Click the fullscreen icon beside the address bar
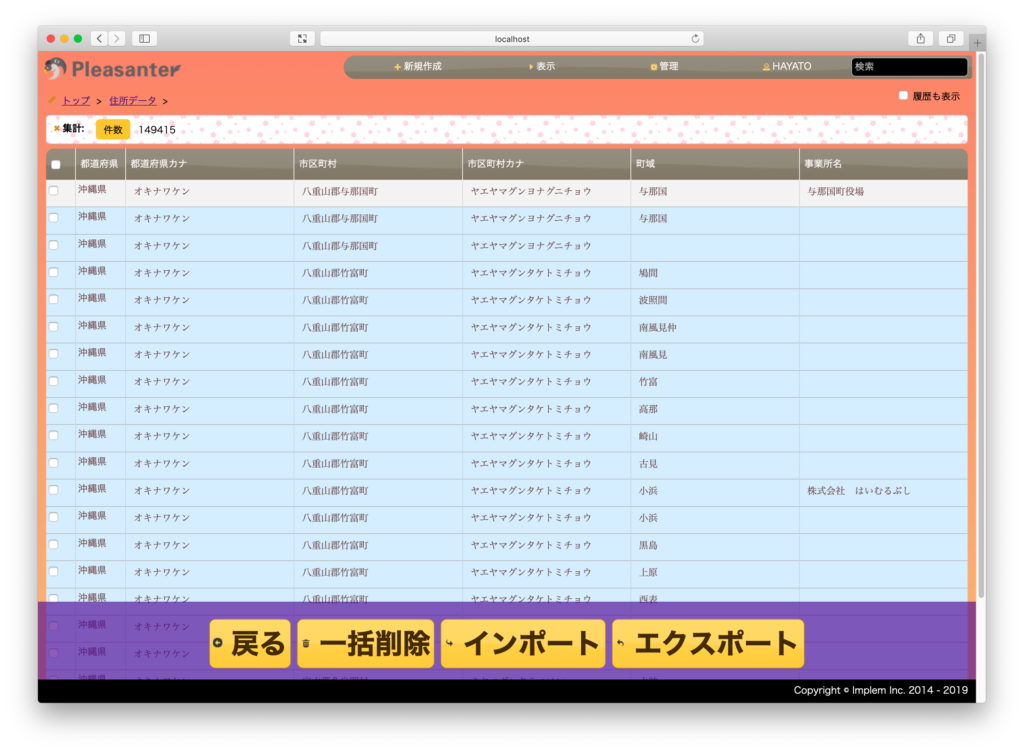The image size is (1024, 753). [x=302, y=39]
